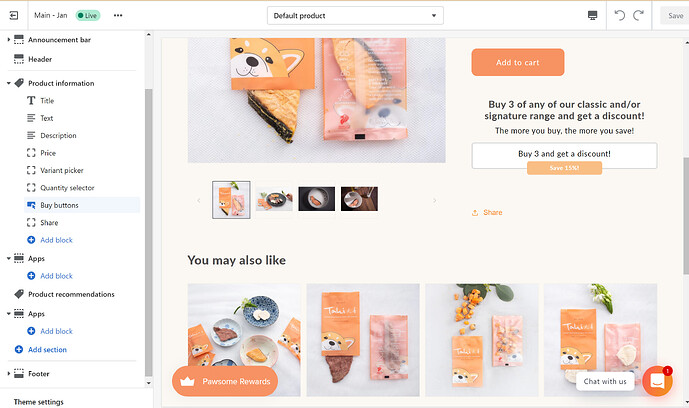Expand the Announcement bar section
The image size is (689, 408).
pos(8,40)
